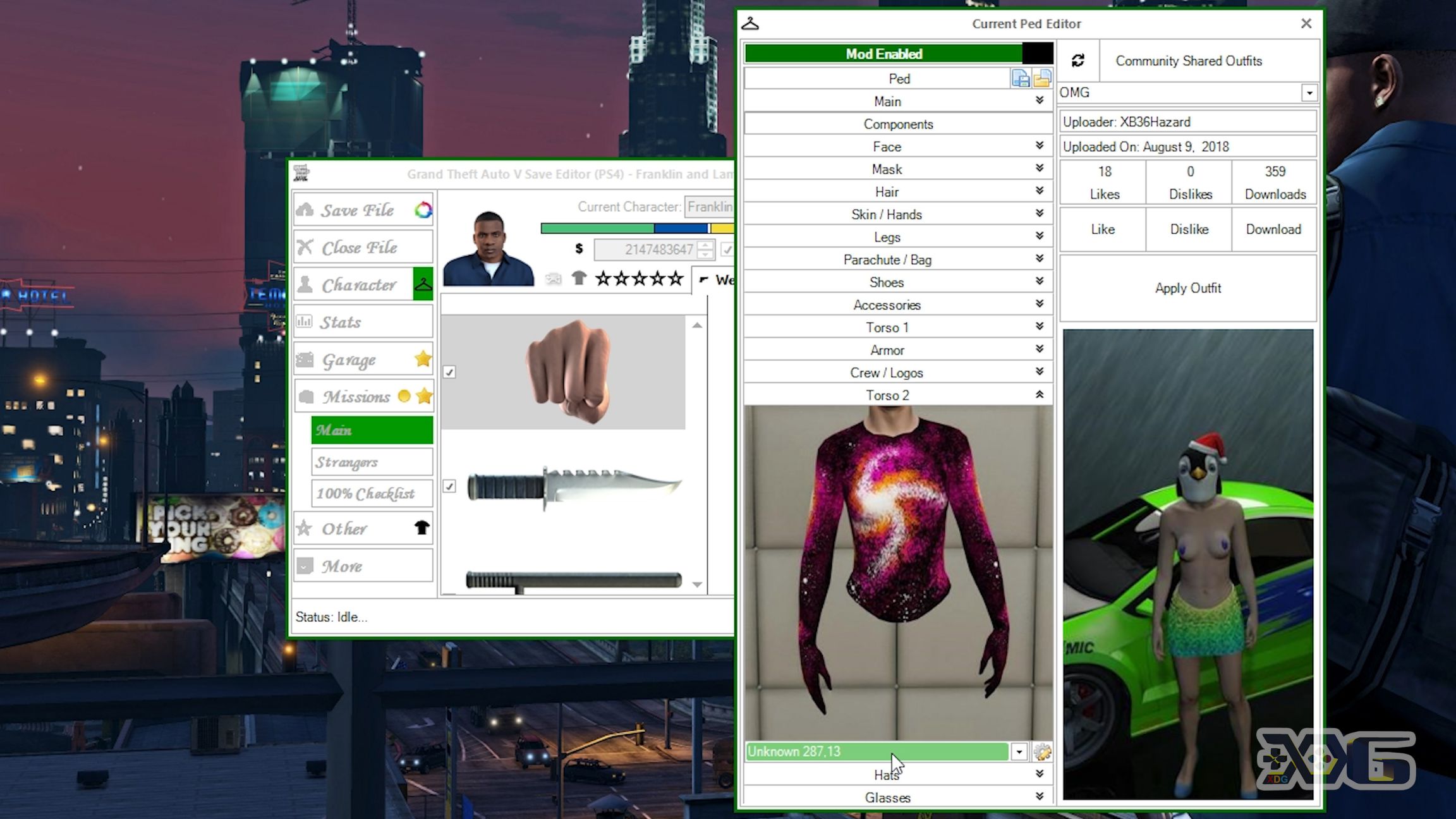Click the refresh icon near Community Shared Outfits
The height and width of the screenshot is (819, 1456).
pyautogui.click(x=1078, y=61)
